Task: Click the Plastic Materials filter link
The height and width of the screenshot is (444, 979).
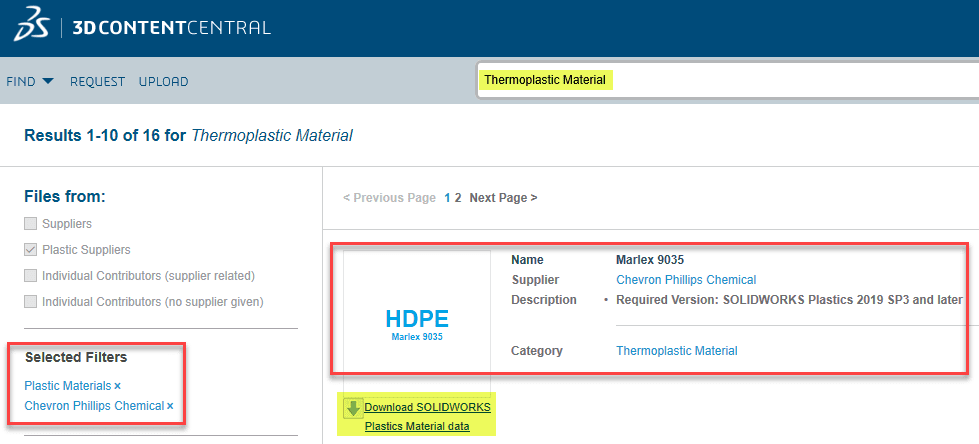Action: 67,386
